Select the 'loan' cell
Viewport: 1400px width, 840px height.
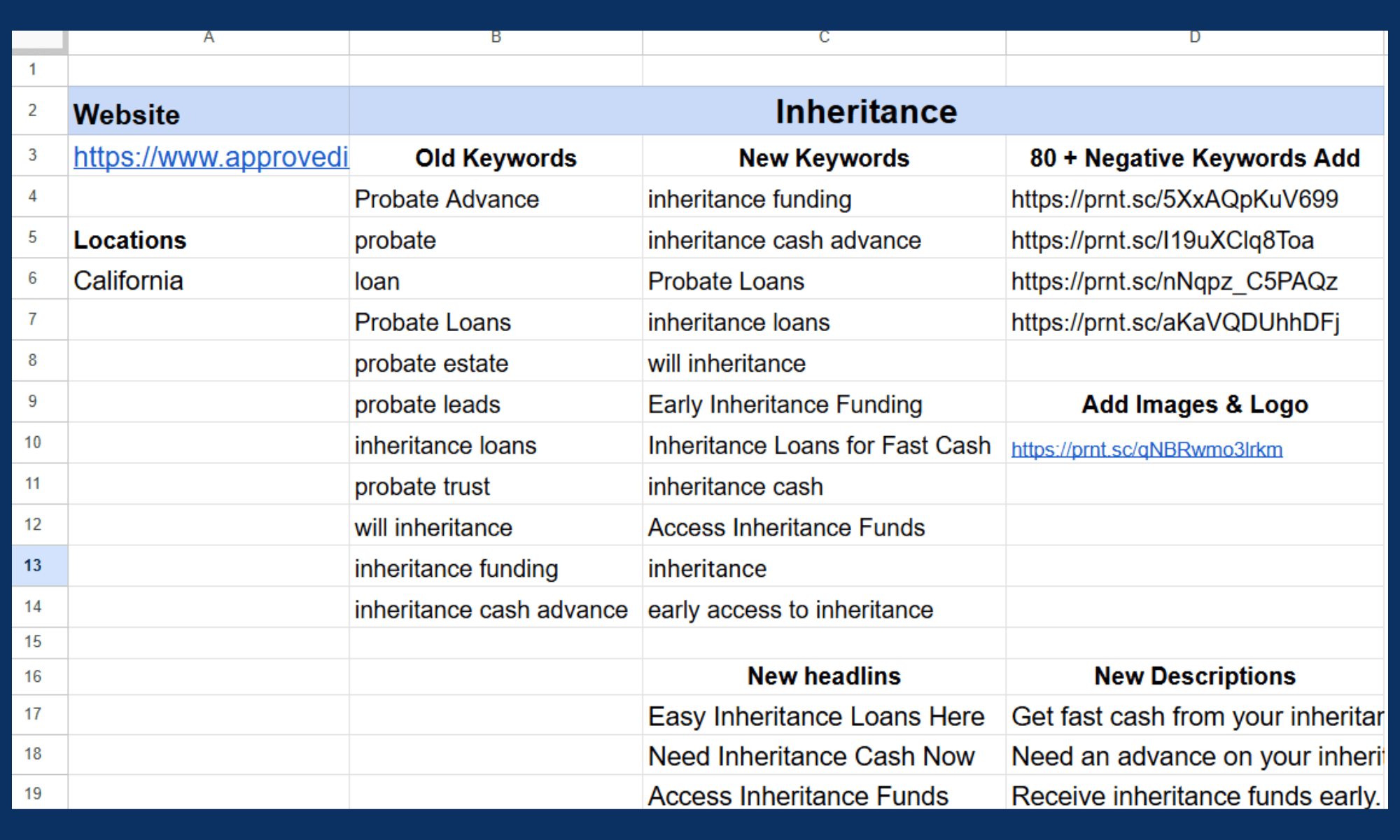(x=496, y=279)
